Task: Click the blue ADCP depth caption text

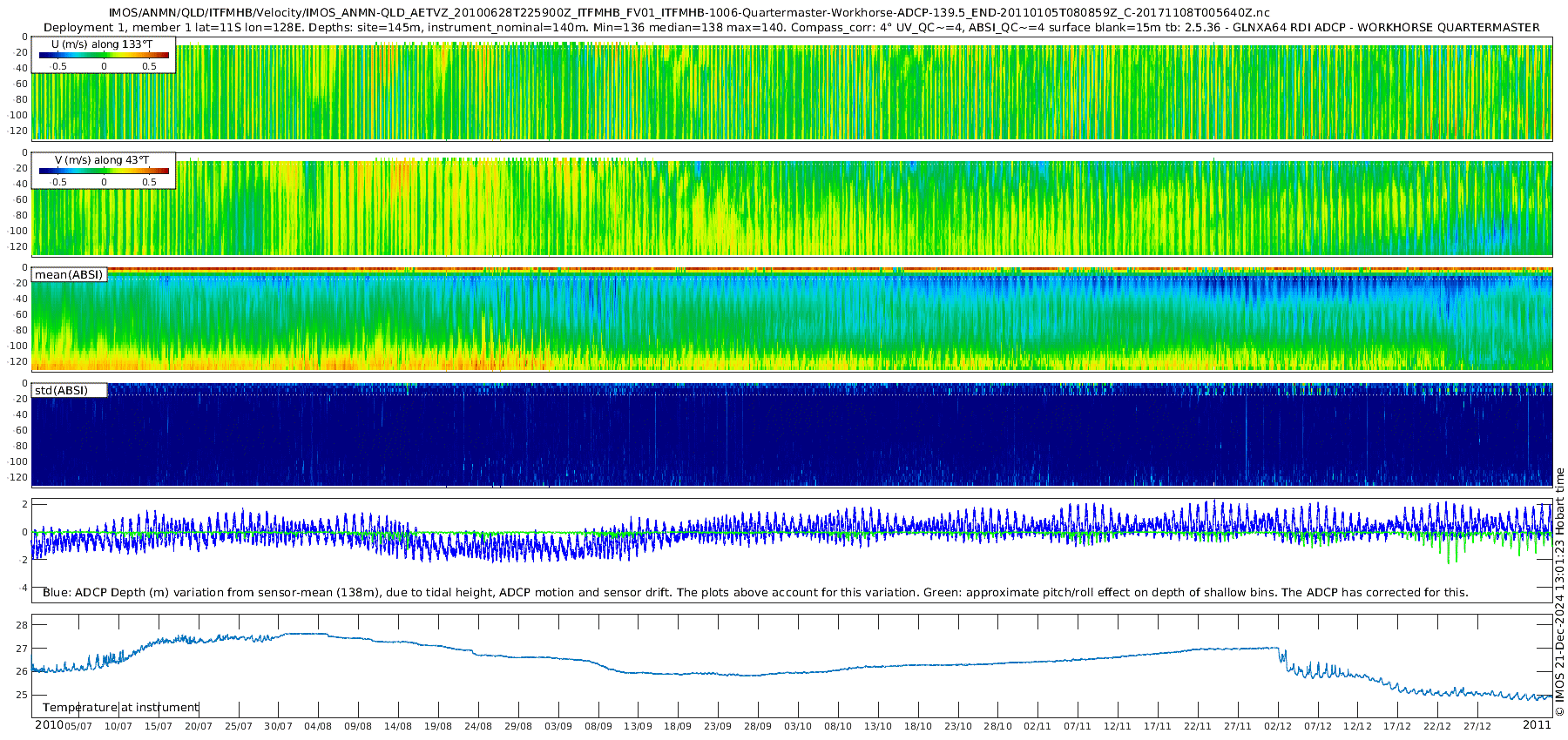Action: [755, 592]
